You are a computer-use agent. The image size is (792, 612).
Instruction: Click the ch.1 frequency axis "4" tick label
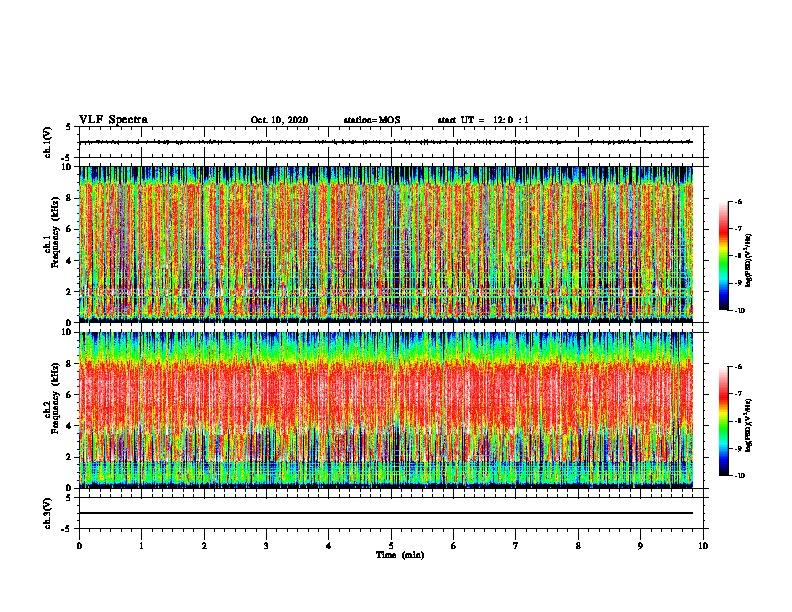pos(68,261)
